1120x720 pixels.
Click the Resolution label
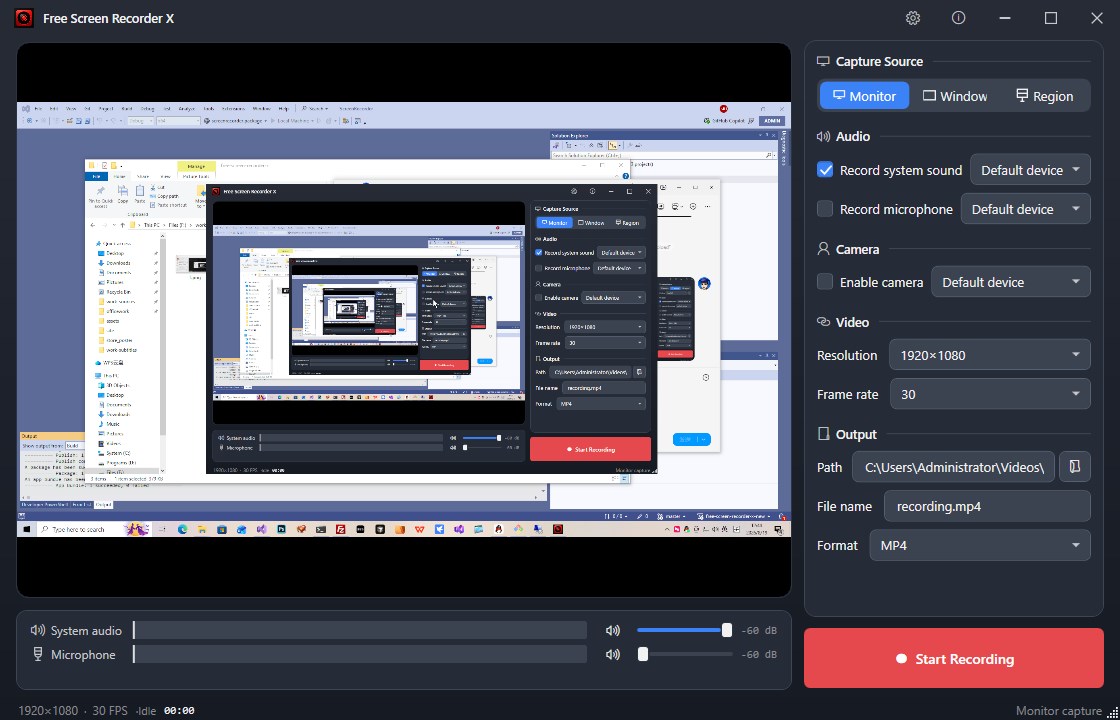846,355
